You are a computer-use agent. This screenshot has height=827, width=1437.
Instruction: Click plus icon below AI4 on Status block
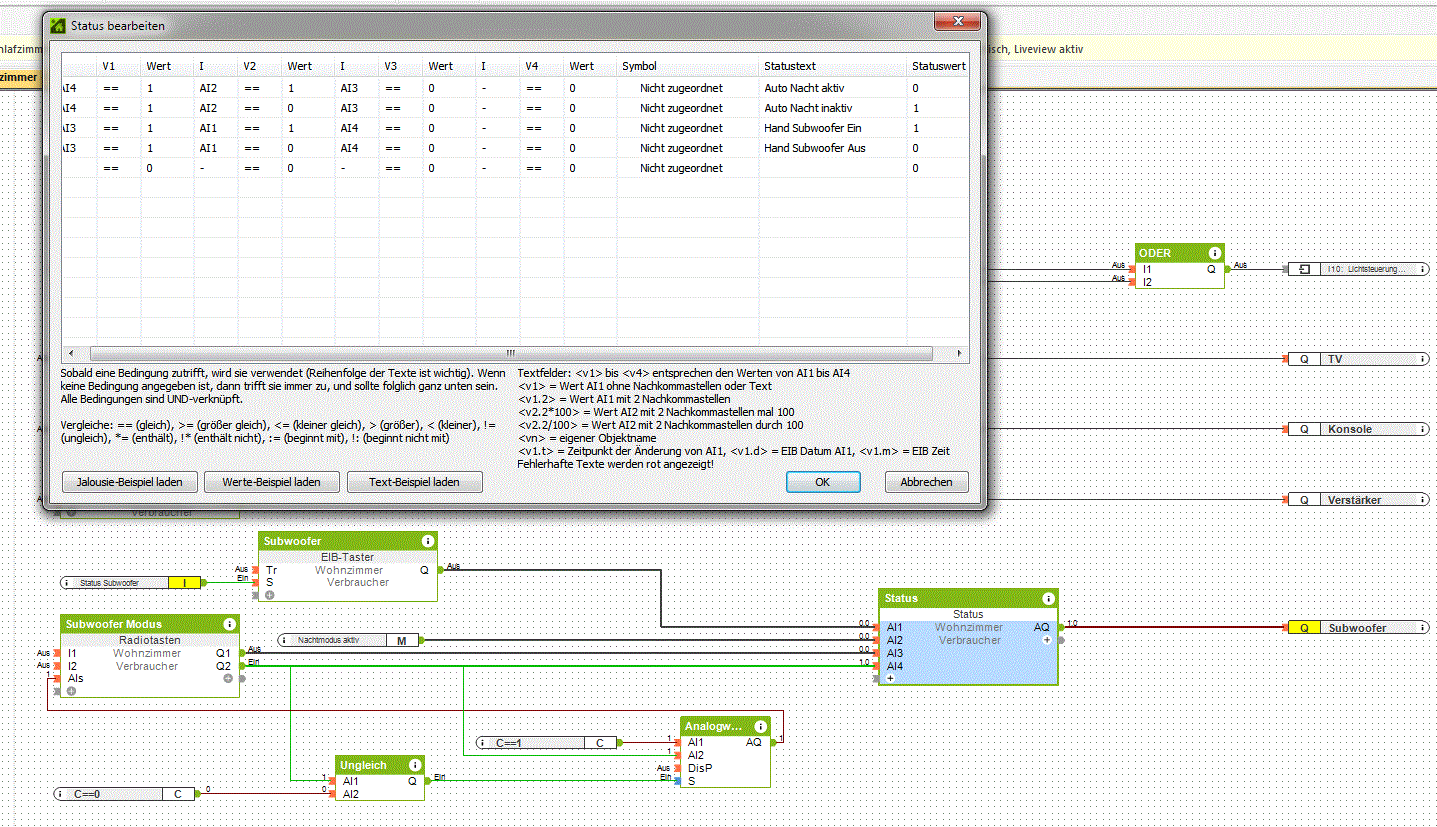click(x=890, y=678)
